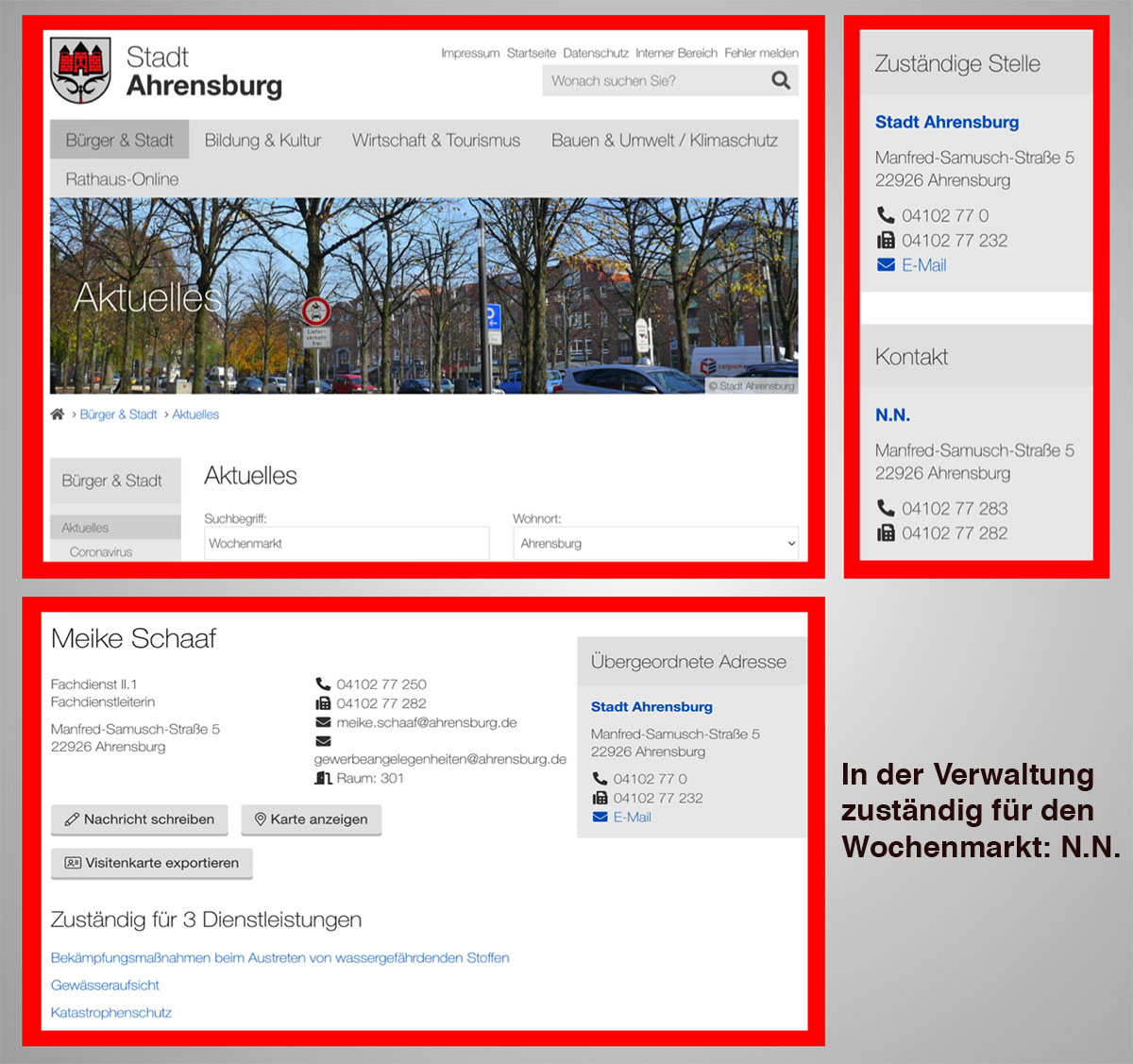The width and height of the screenshot is (1133, 1064).
Task: Click the Nachricht schreiben button
Action: (x=140, y=819)
